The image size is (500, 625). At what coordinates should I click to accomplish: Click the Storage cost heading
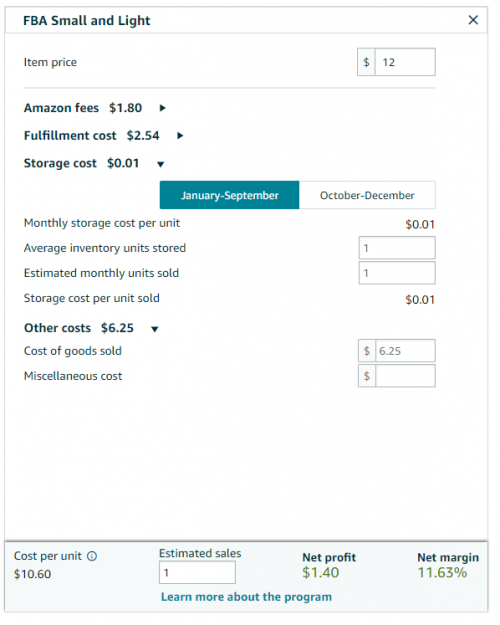(60, 163)
